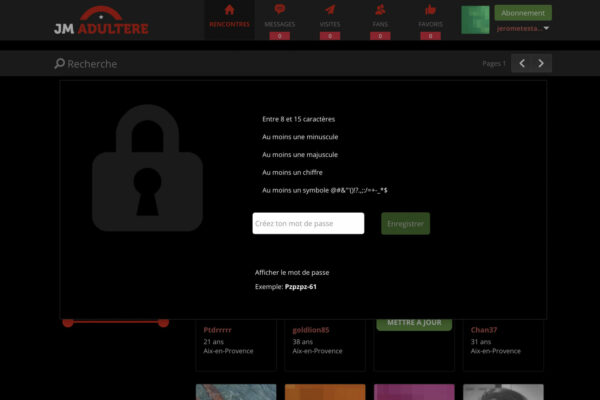Open Favoris thumbs-up icon

click(430, 9)
